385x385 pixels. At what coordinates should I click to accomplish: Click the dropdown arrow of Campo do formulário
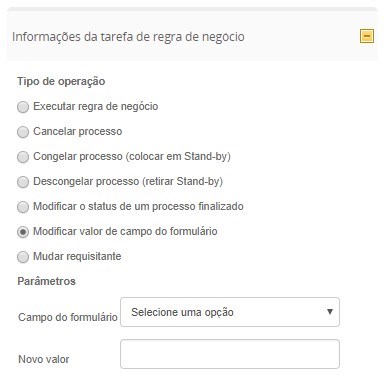pyautogui.click(x=330, y=312)
